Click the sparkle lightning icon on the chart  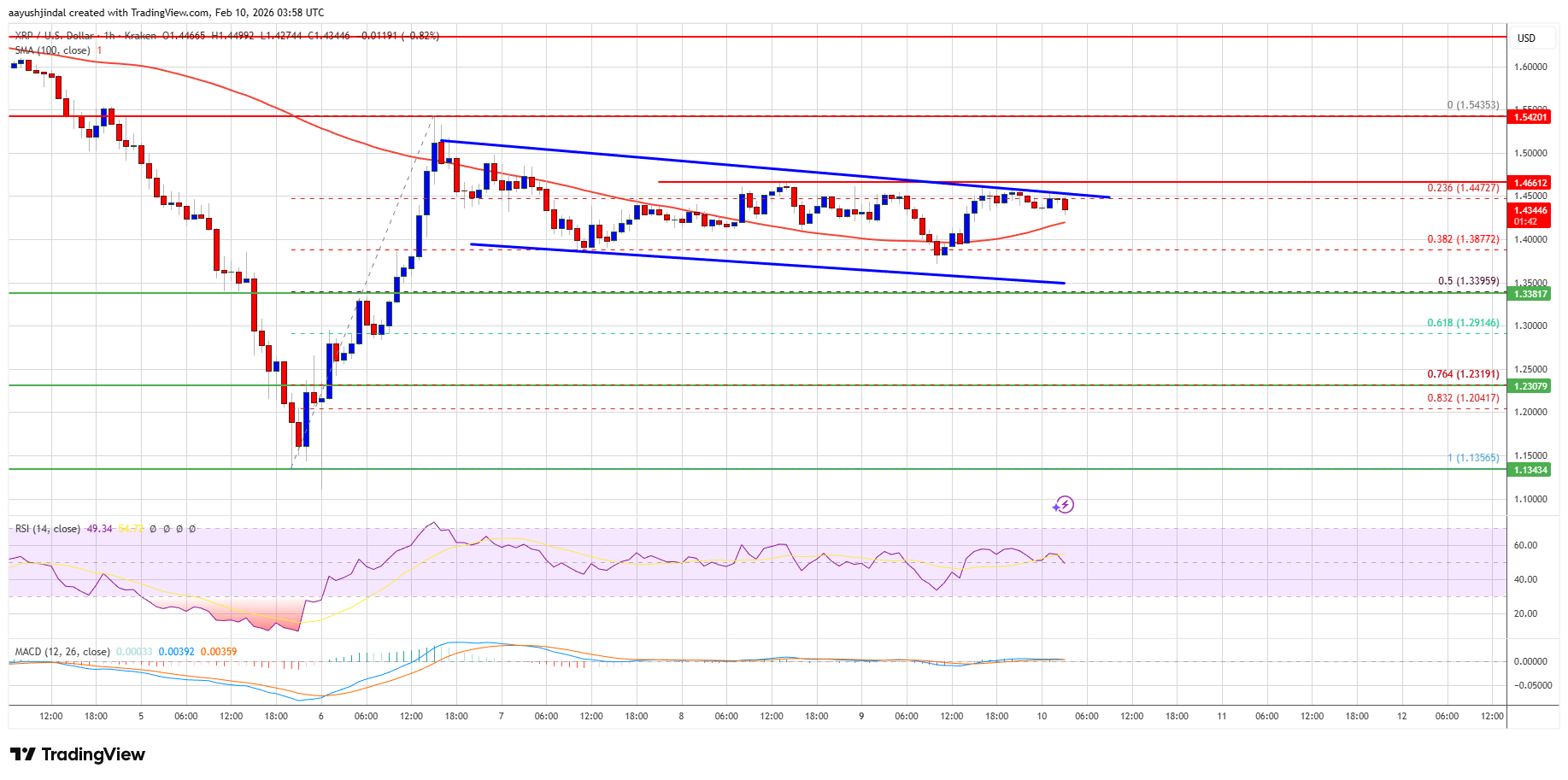[x=1063, y=505]
